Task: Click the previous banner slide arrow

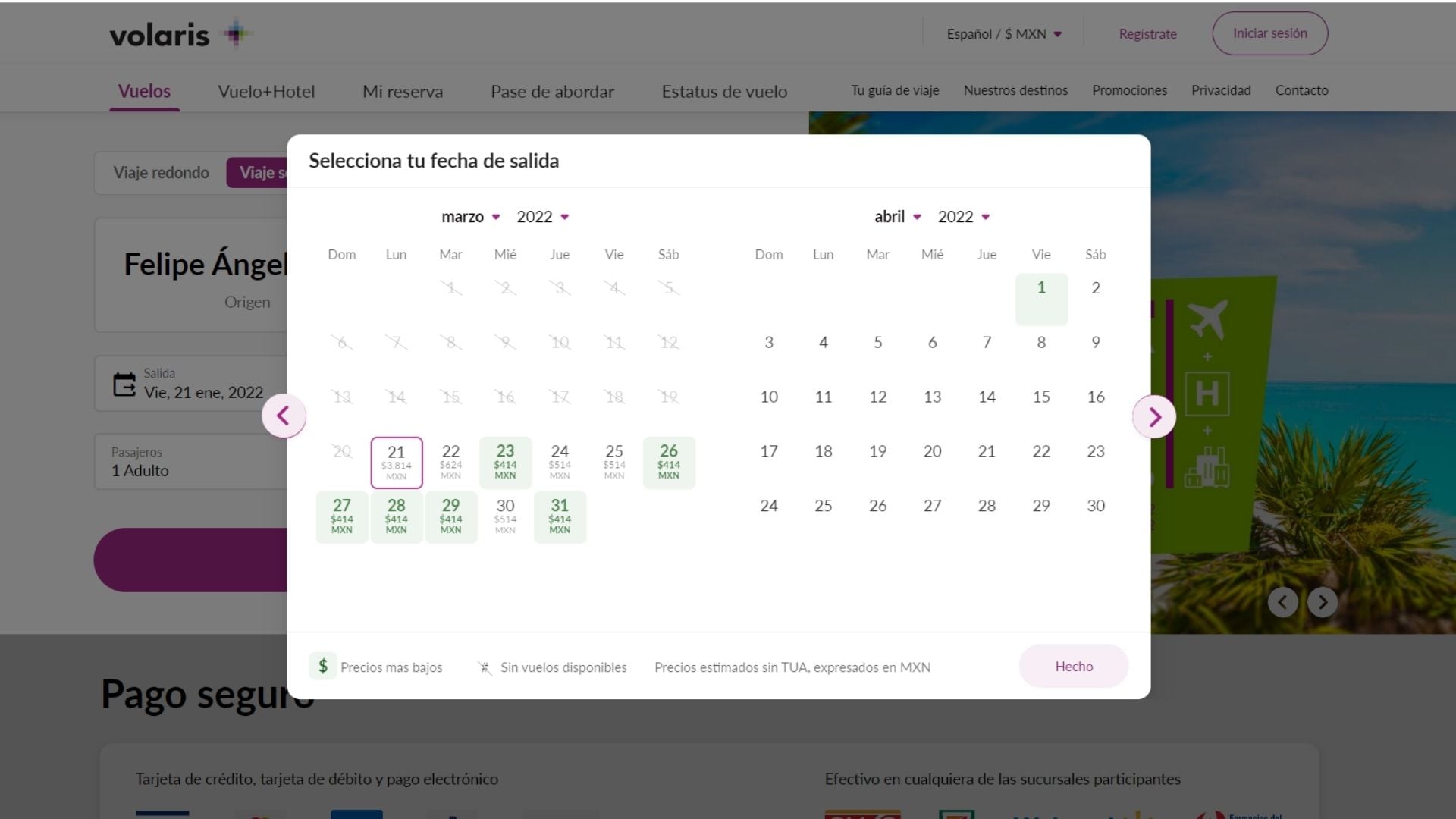Action: pos(1282,602)
